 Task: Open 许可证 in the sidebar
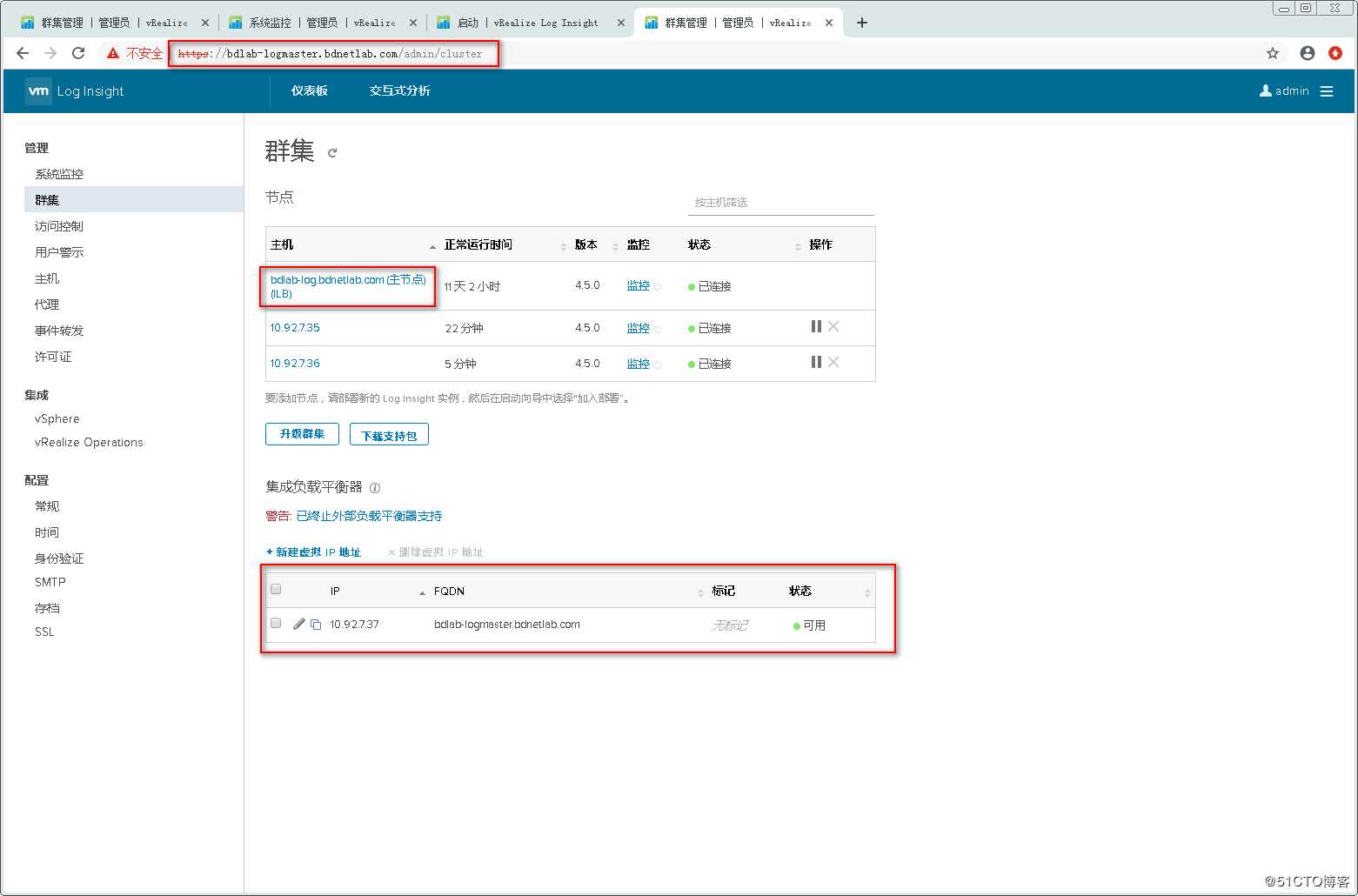(53, 357)
